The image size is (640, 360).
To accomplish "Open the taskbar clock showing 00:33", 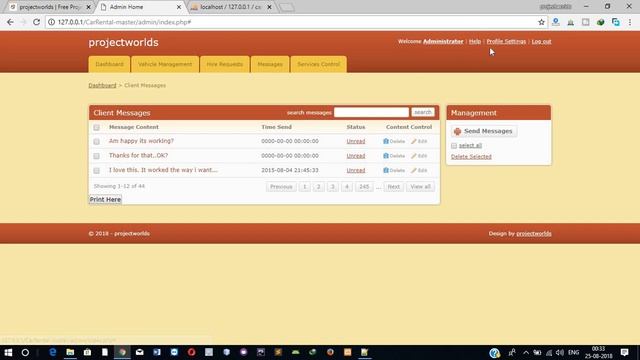I will [598, 352].
